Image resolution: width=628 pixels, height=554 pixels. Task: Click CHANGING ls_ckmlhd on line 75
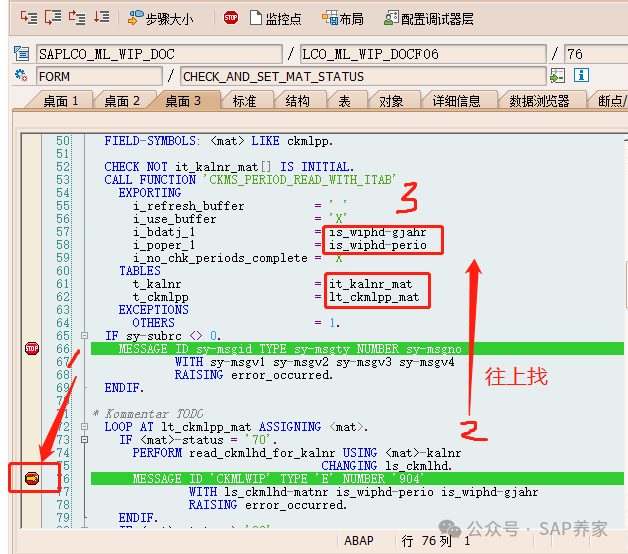click(x=387, y=465)
